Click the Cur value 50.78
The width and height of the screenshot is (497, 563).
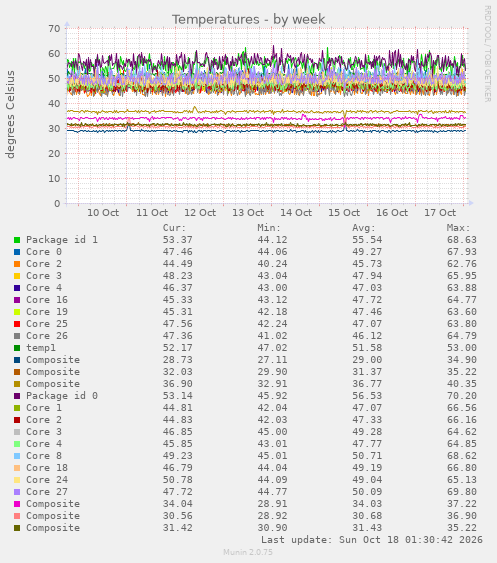click(177, 480)
